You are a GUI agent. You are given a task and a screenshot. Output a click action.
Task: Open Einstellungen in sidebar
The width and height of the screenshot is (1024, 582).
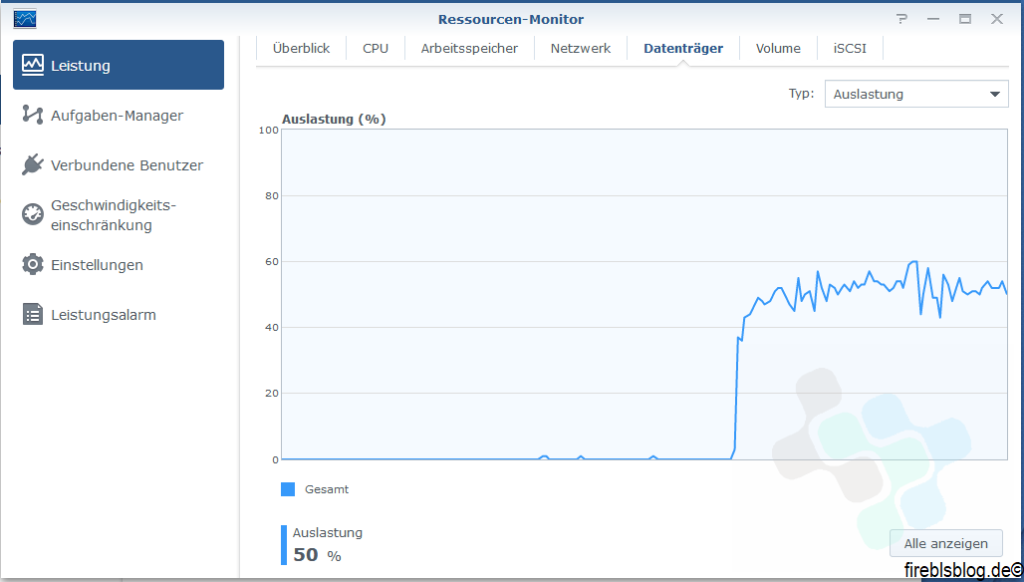click(x=118, y=265)
